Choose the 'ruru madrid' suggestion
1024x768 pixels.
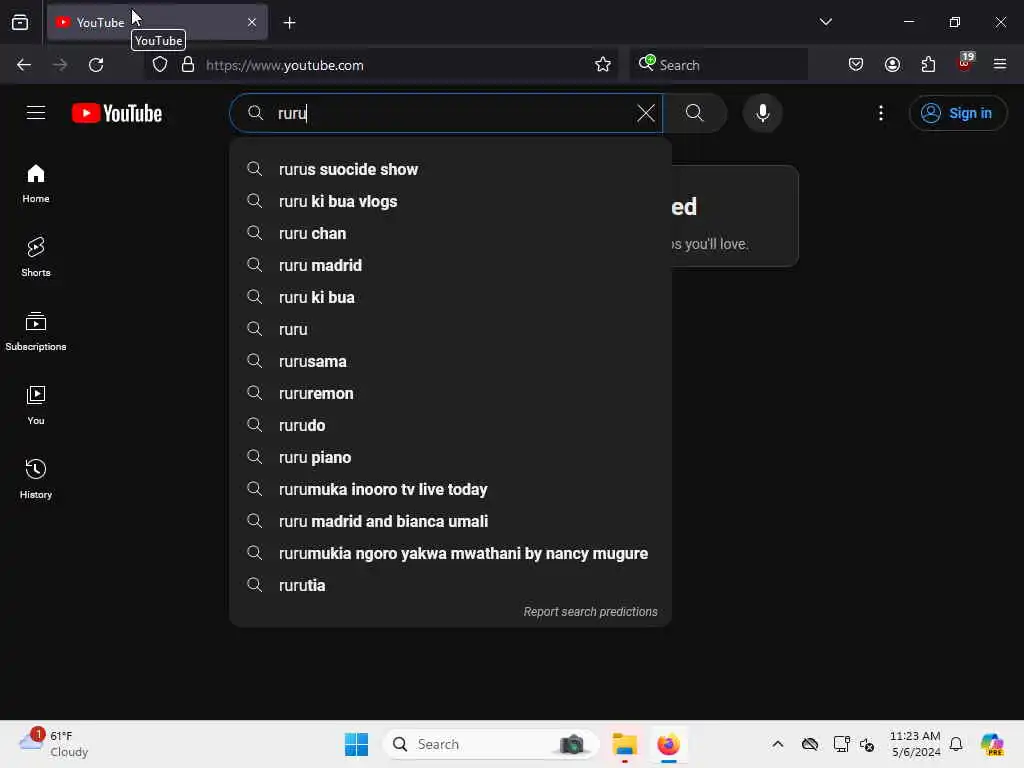click(451, 265)
